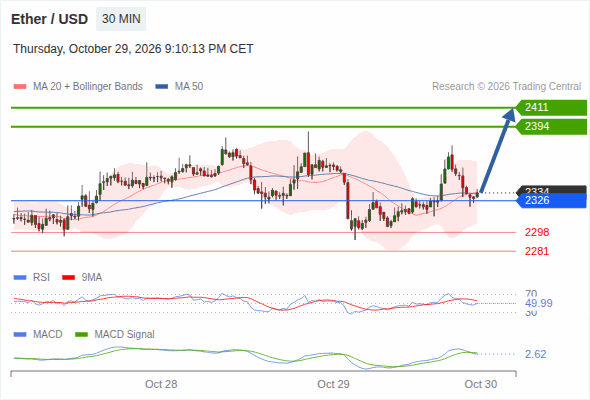Click the MACD legend label

click(47, 335)
